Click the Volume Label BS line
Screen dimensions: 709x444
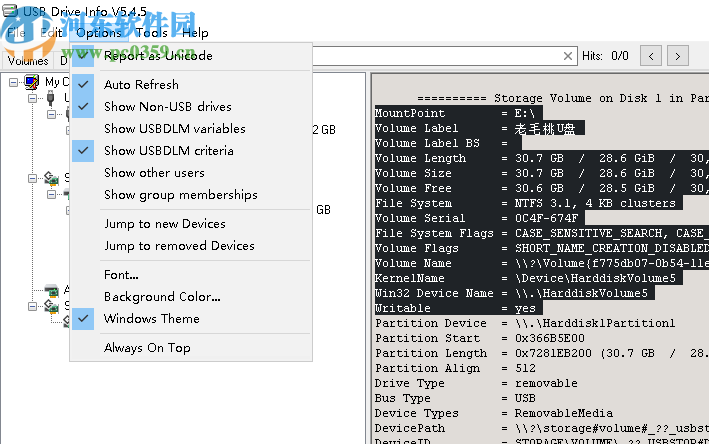pyautogui.click(x=448, y=143)
